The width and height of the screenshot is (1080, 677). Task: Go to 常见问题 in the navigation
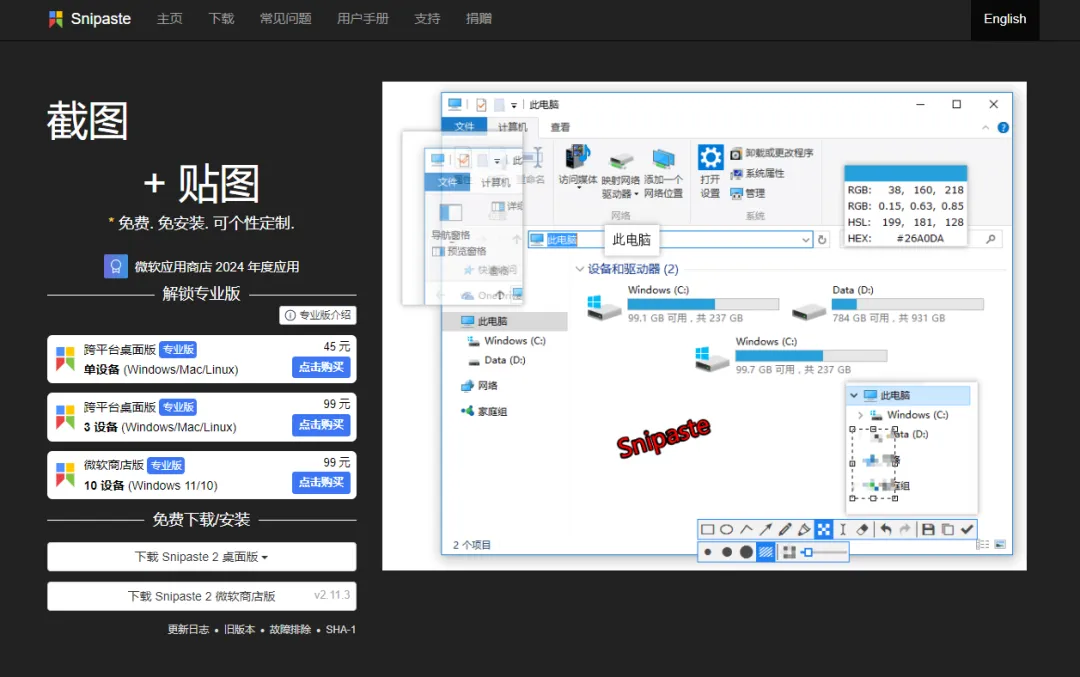285,19
